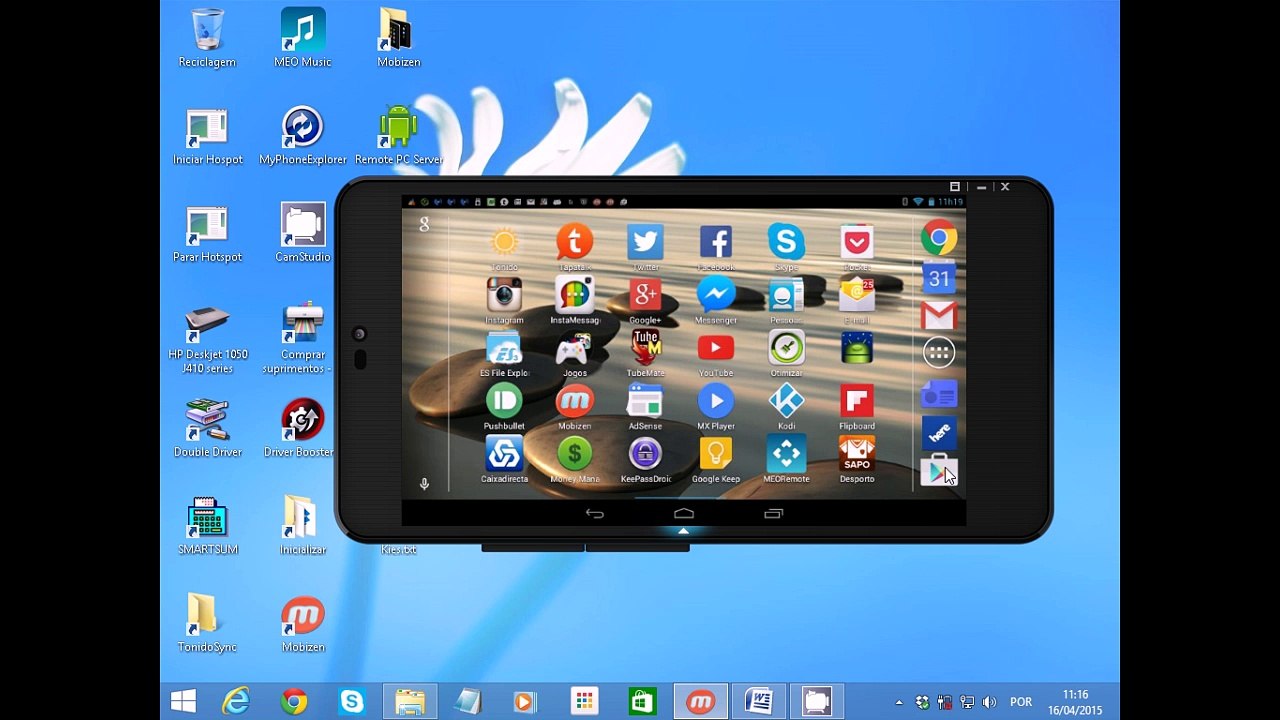Open File Explorer from the taskbar
This screenshot has height=720, width=1280.
[410, 701]
